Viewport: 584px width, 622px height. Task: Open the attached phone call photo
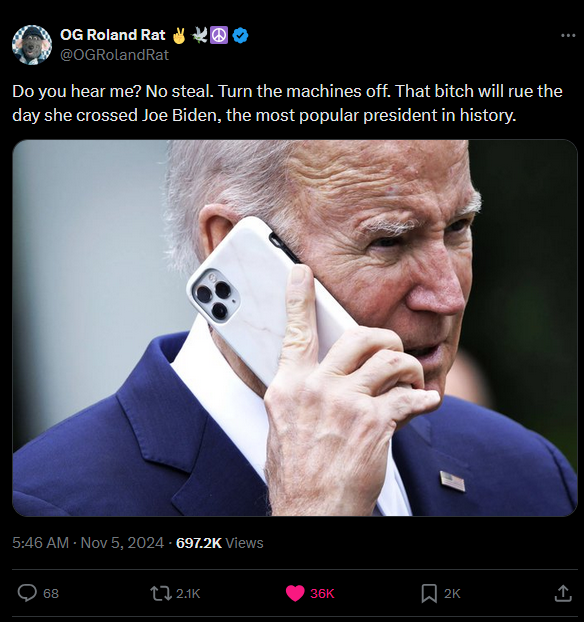point(295,328)
